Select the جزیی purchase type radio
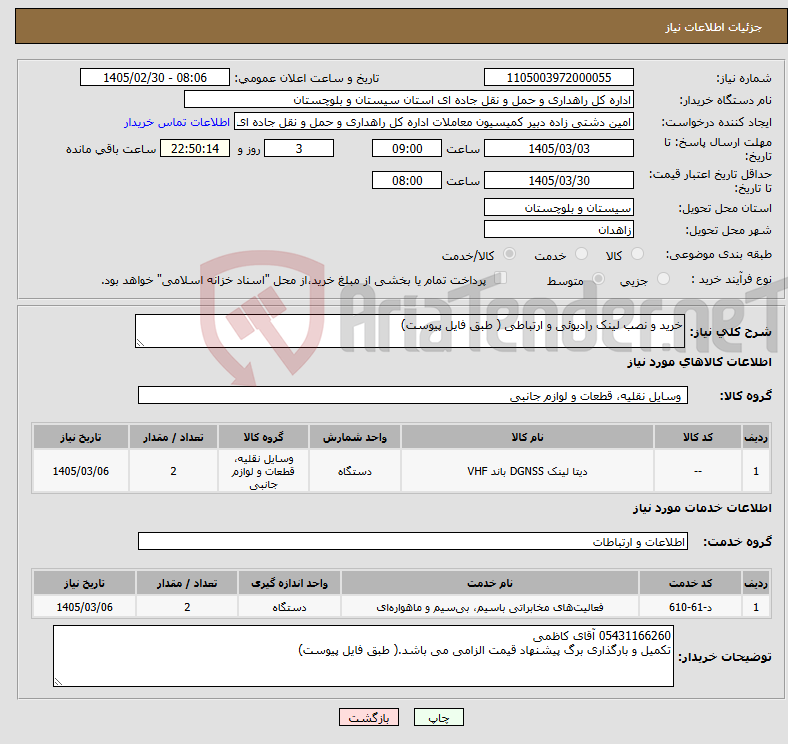The image size is (788, 744). 663,278
